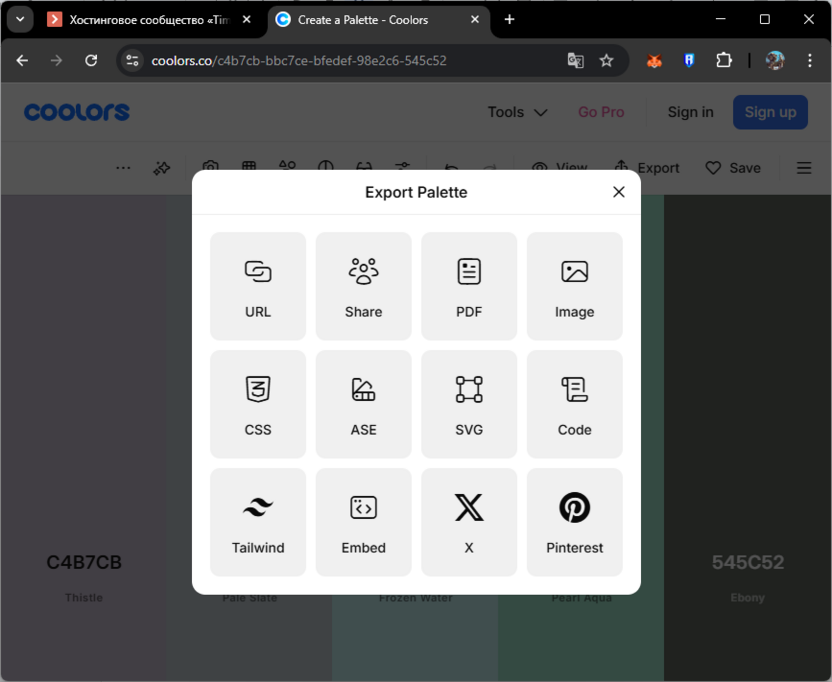Select the Tailwind export option
Screen dimensions: 832x682
click(258, 522)
